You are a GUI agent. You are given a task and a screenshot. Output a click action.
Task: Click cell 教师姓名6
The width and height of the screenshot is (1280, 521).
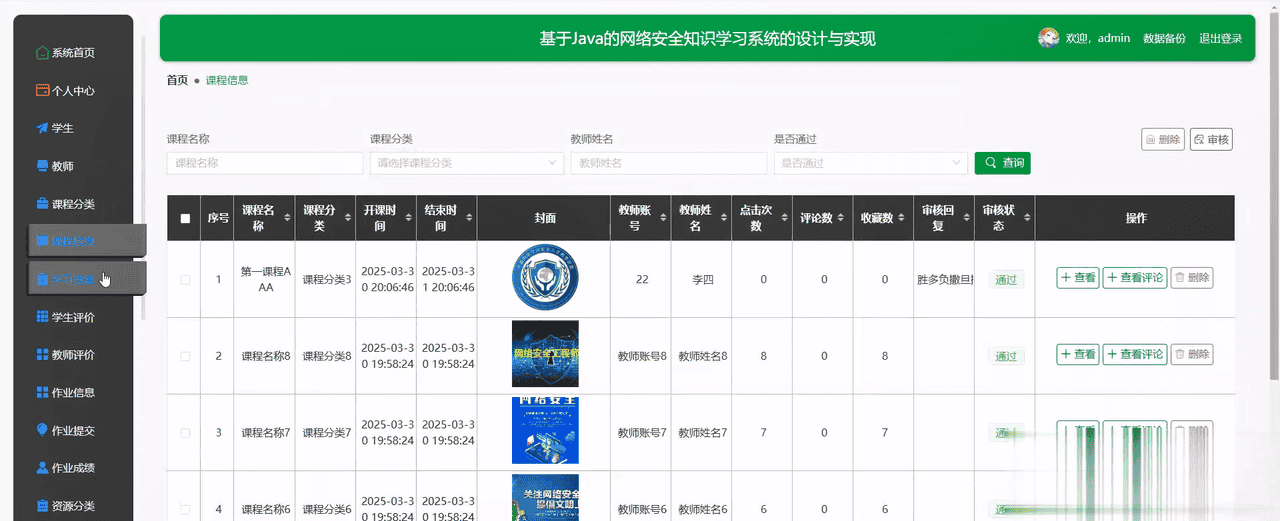[703, 510]
